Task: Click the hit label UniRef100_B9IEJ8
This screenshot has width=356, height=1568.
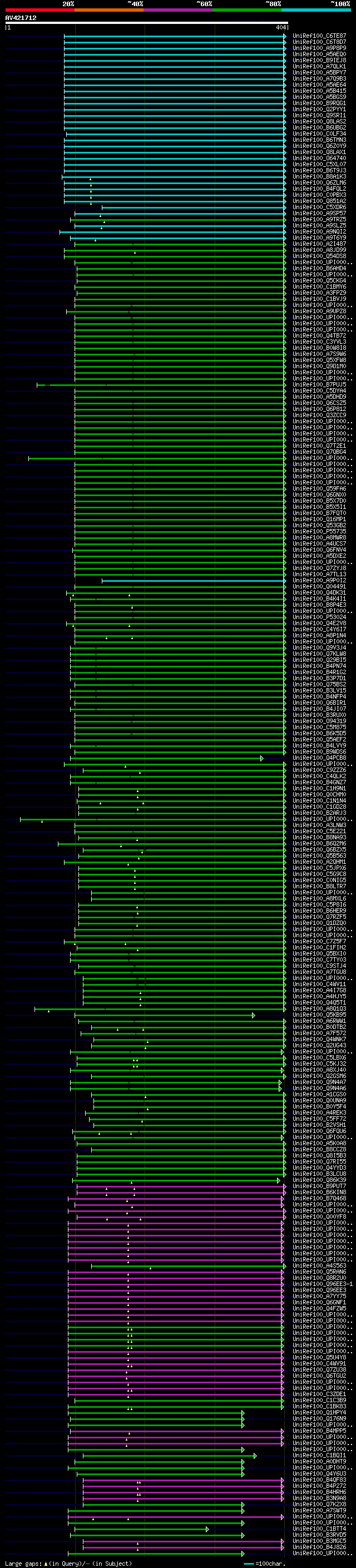Action: pos(319,60)
